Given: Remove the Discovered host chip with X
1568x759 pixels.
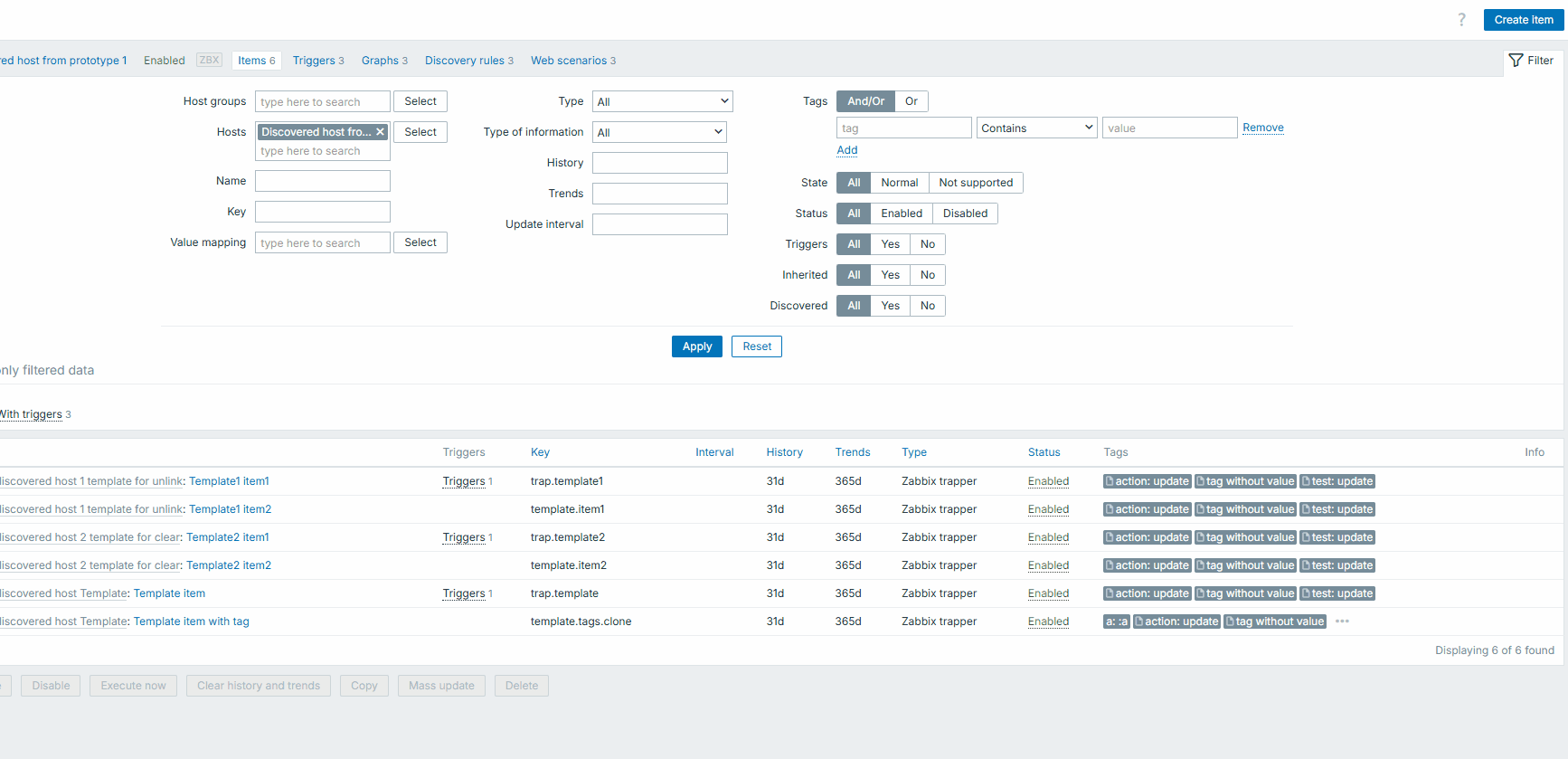Looking at the screenshot, I should click(381, 132).
